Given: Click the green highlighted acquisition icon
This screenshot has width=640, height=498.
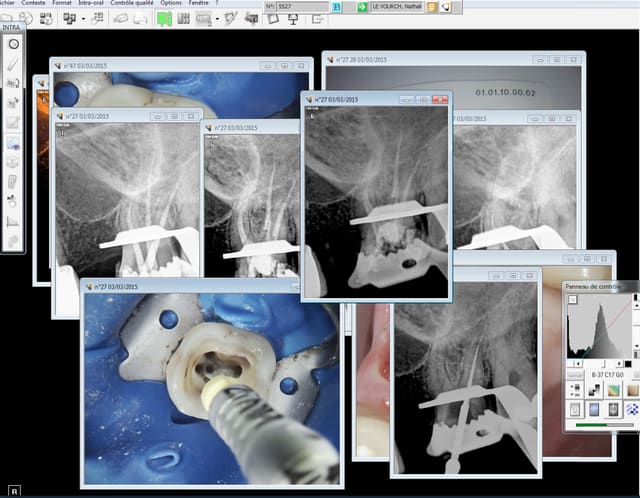Looking at the screenshot, I should (164, 19).
